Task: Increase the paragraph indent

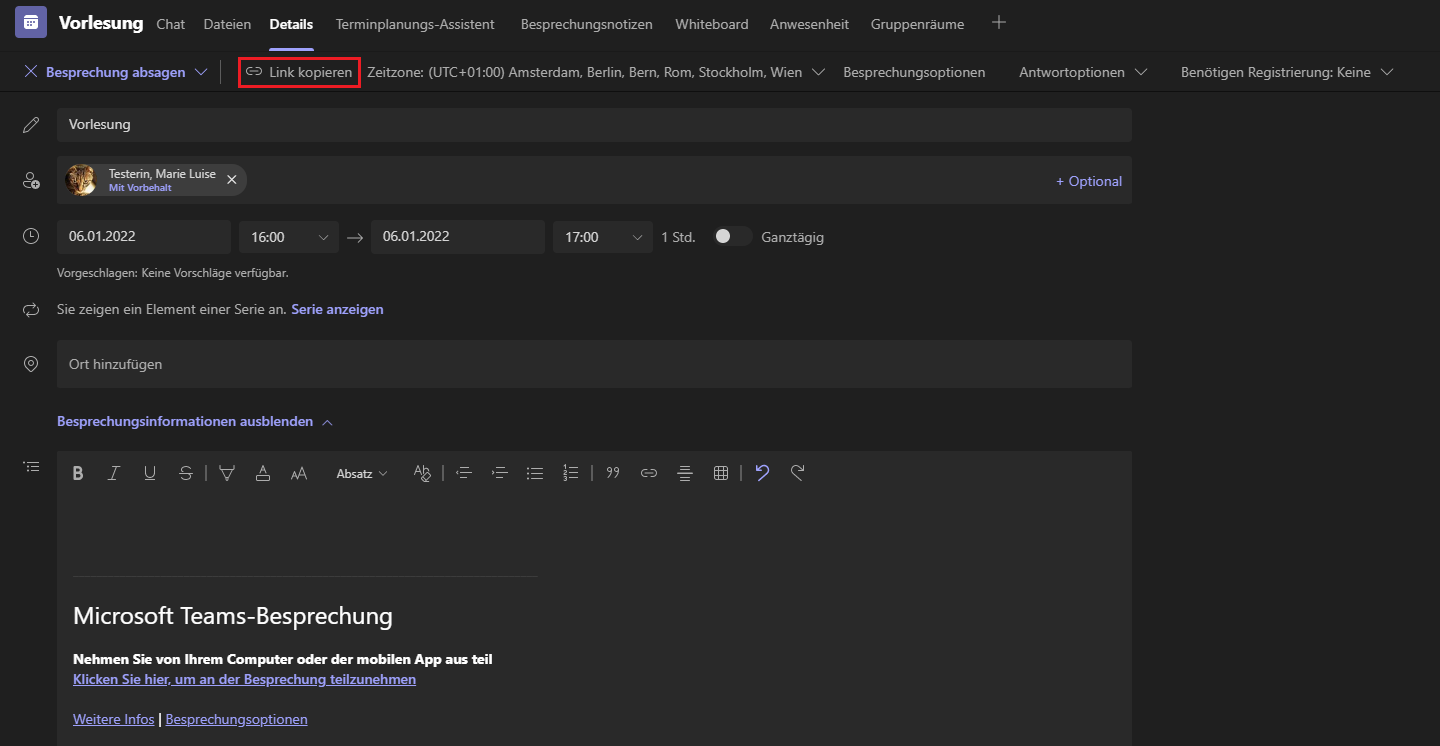Action: pos(500,473)
